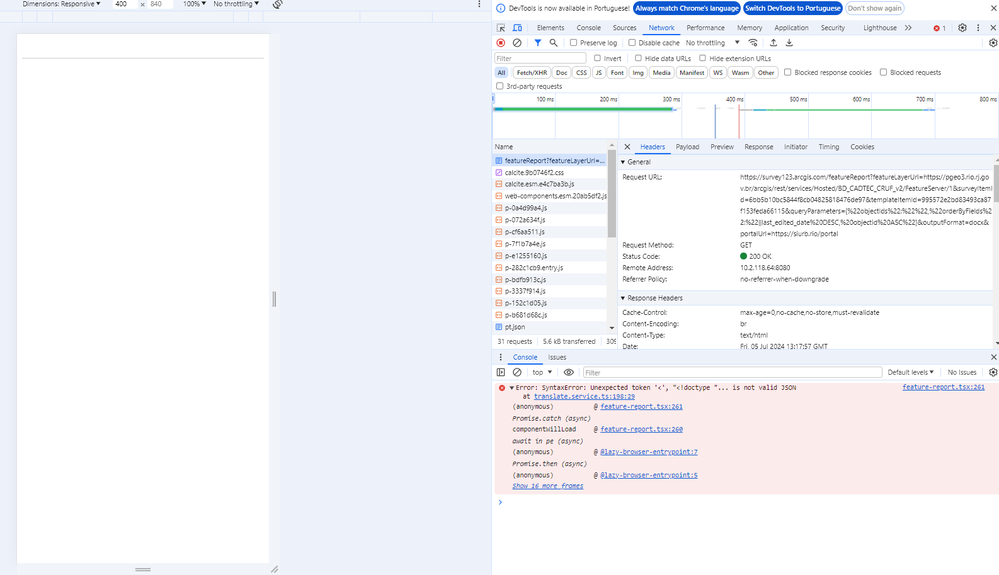Open network search magnifier icon
Viewport: 999px width, 575px height.
tap(554, 43)
